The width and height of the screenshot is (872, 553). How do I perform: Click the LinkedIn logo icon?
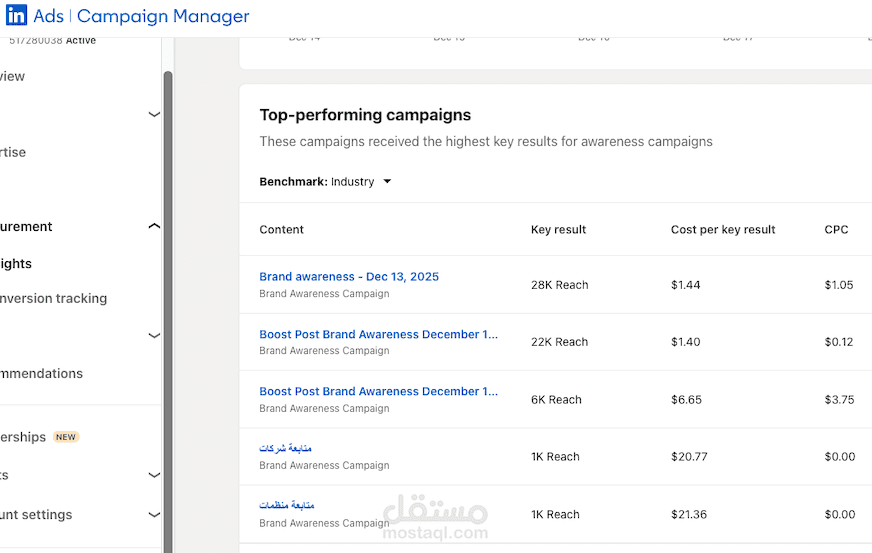coord(17,16)
